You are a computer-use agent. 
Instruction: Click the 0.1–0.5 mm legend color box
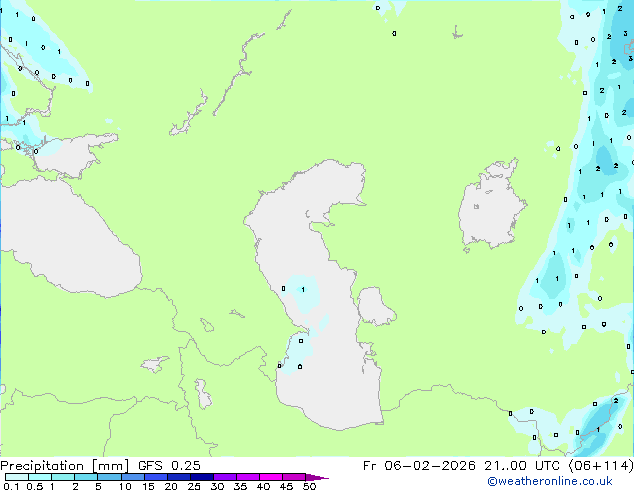(x=17, y=477)
